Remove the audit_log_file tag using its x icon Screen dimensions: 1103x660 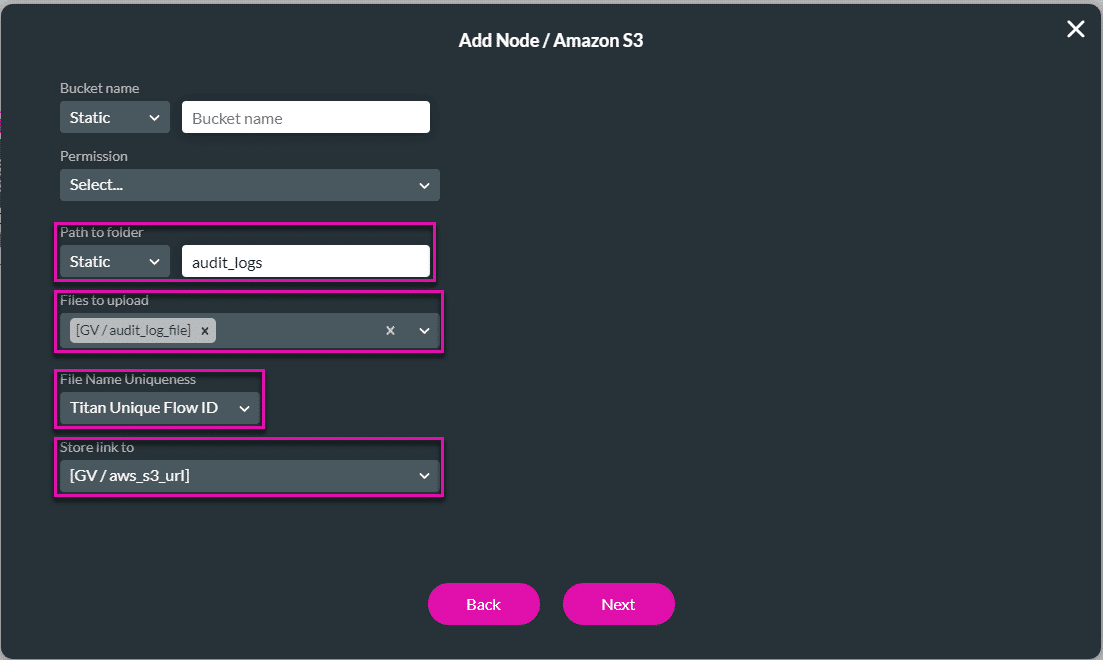pyautogui.click(x=205, y=330)
